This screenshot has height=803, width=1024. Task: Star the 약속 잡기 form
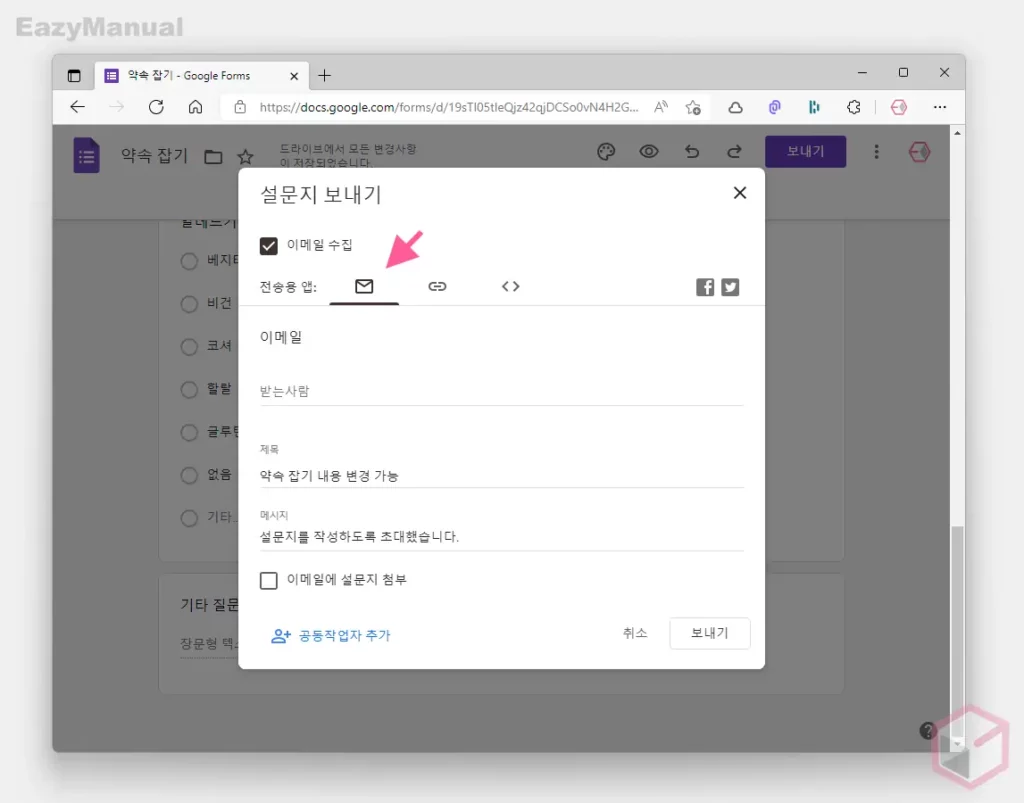click(245, 156)
